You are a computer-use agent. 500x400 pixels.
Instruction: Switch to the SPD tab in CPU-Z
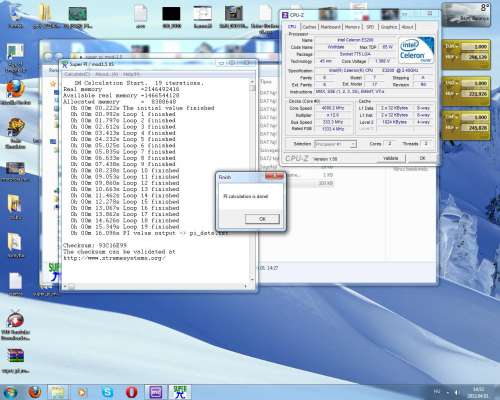point(370,27)
